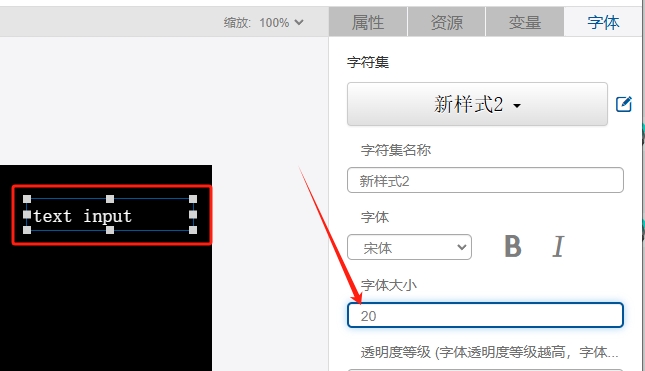645x371 pixels.
Task: Open the 属性 tab
Action: click(368, 22)
